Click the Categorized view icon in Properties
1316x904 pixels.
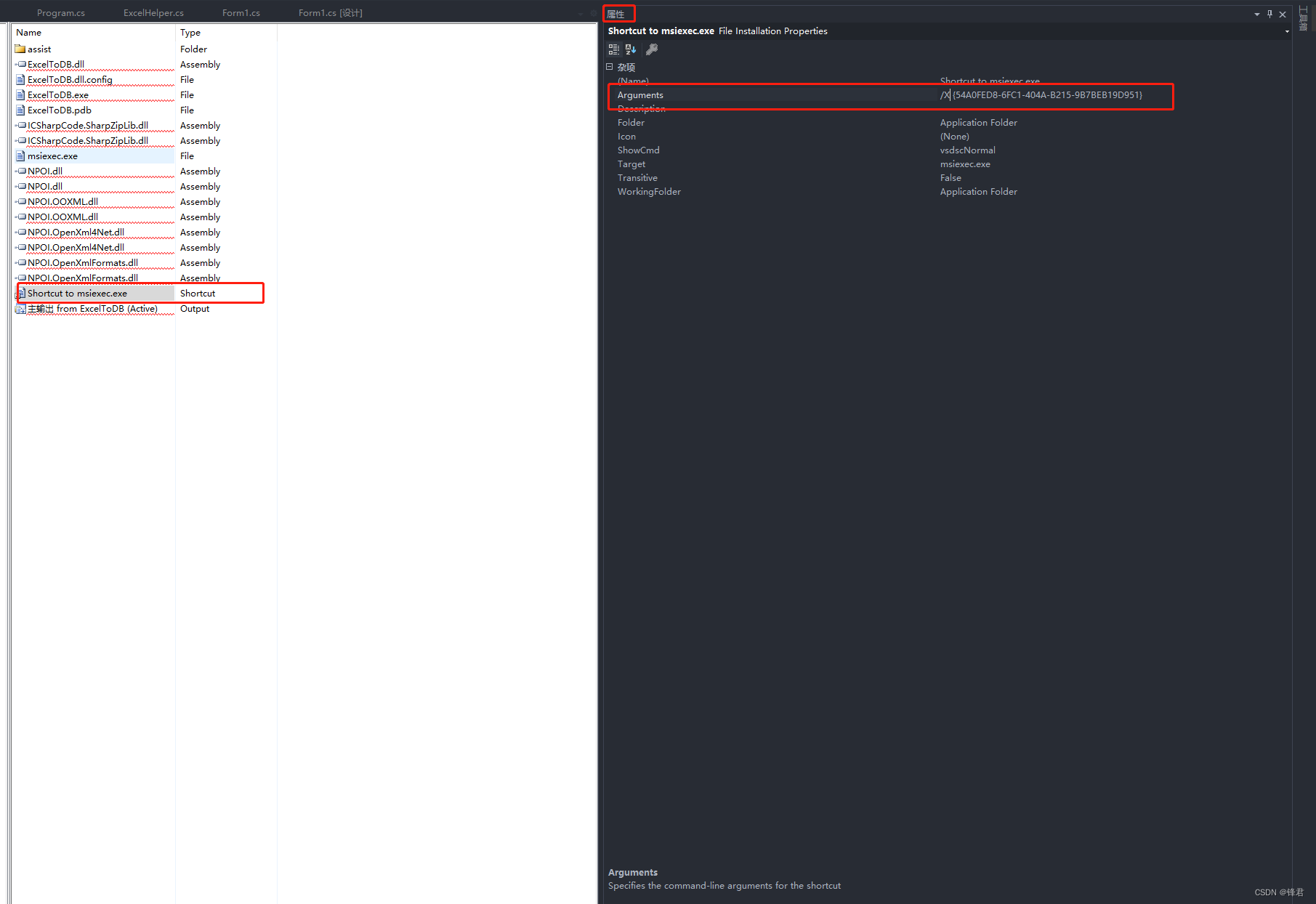tap(614, 49)
